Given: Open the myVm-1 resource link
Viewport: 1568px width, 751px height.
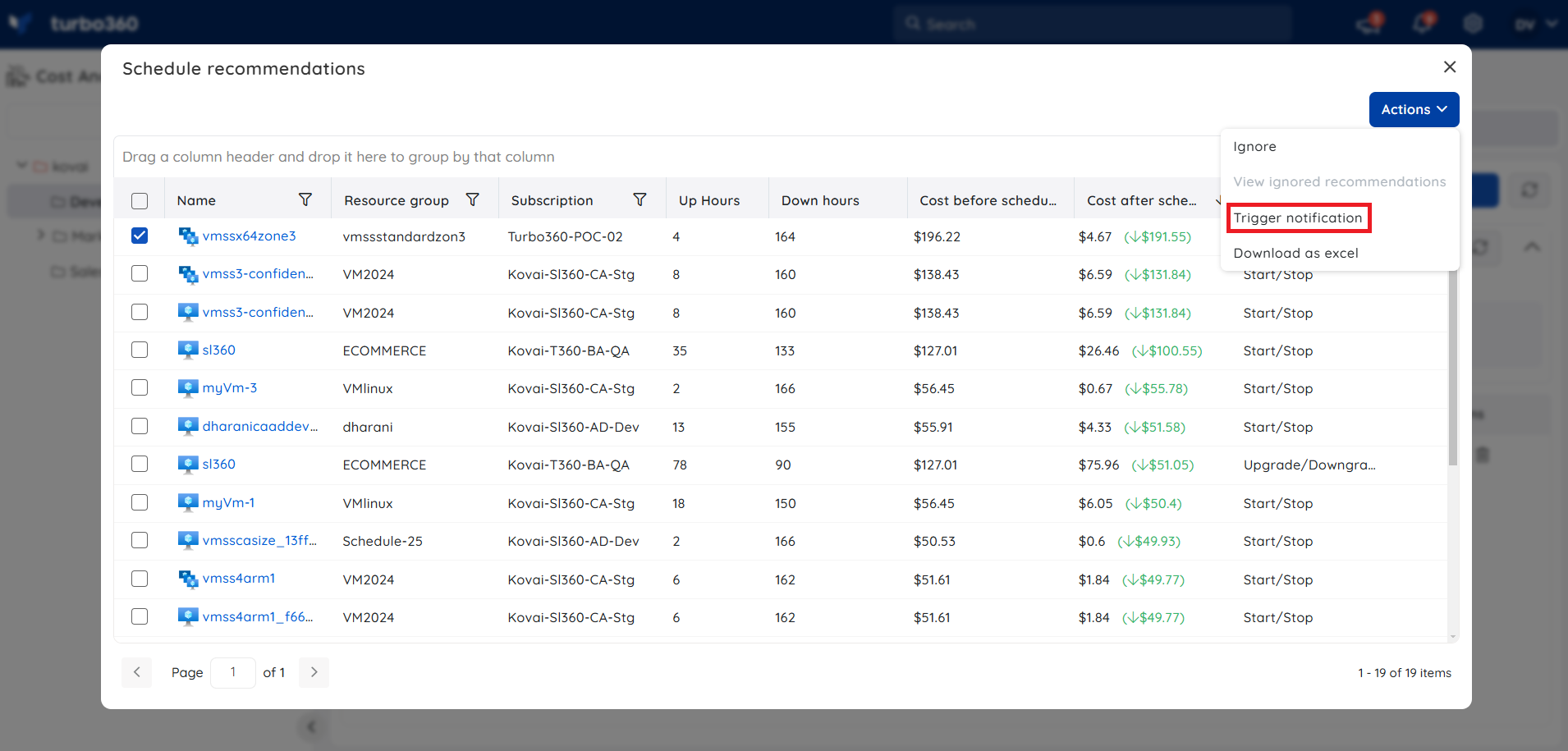Looking at the screenshot, I should [x=228, y=502].
